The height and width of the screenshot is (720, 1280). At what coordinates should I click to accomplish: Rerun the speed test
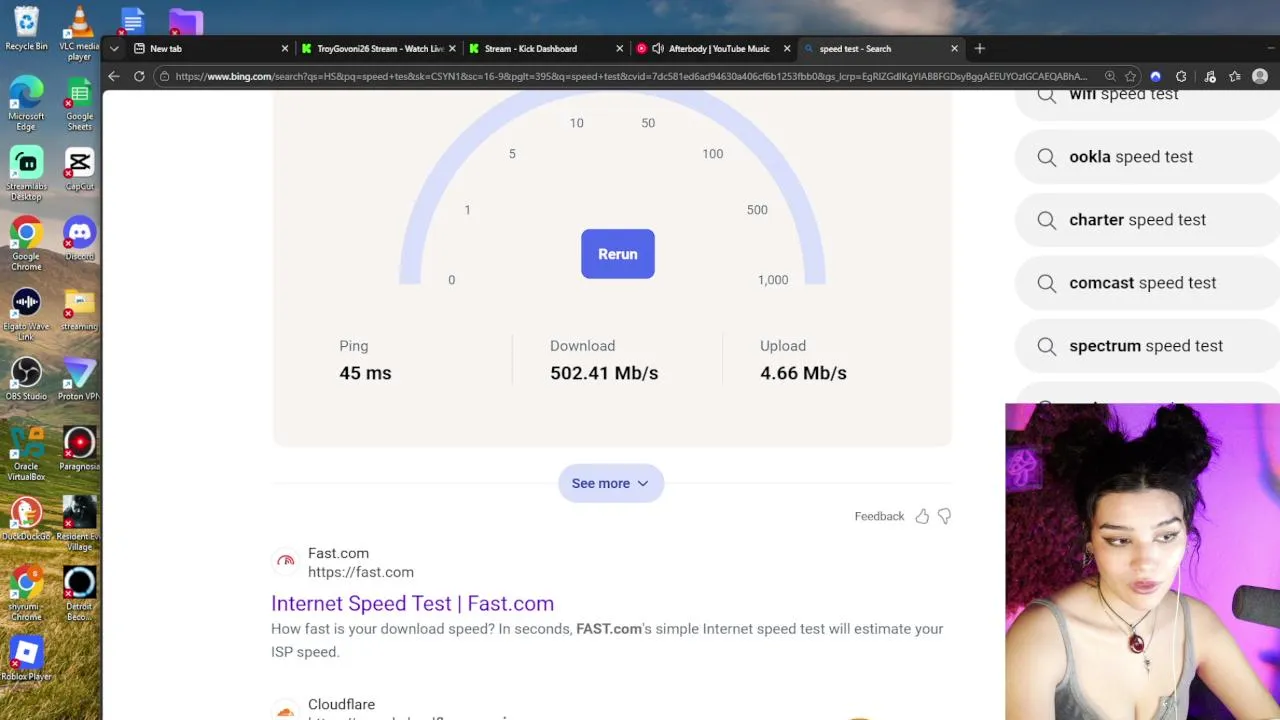[x=617, y=254]
